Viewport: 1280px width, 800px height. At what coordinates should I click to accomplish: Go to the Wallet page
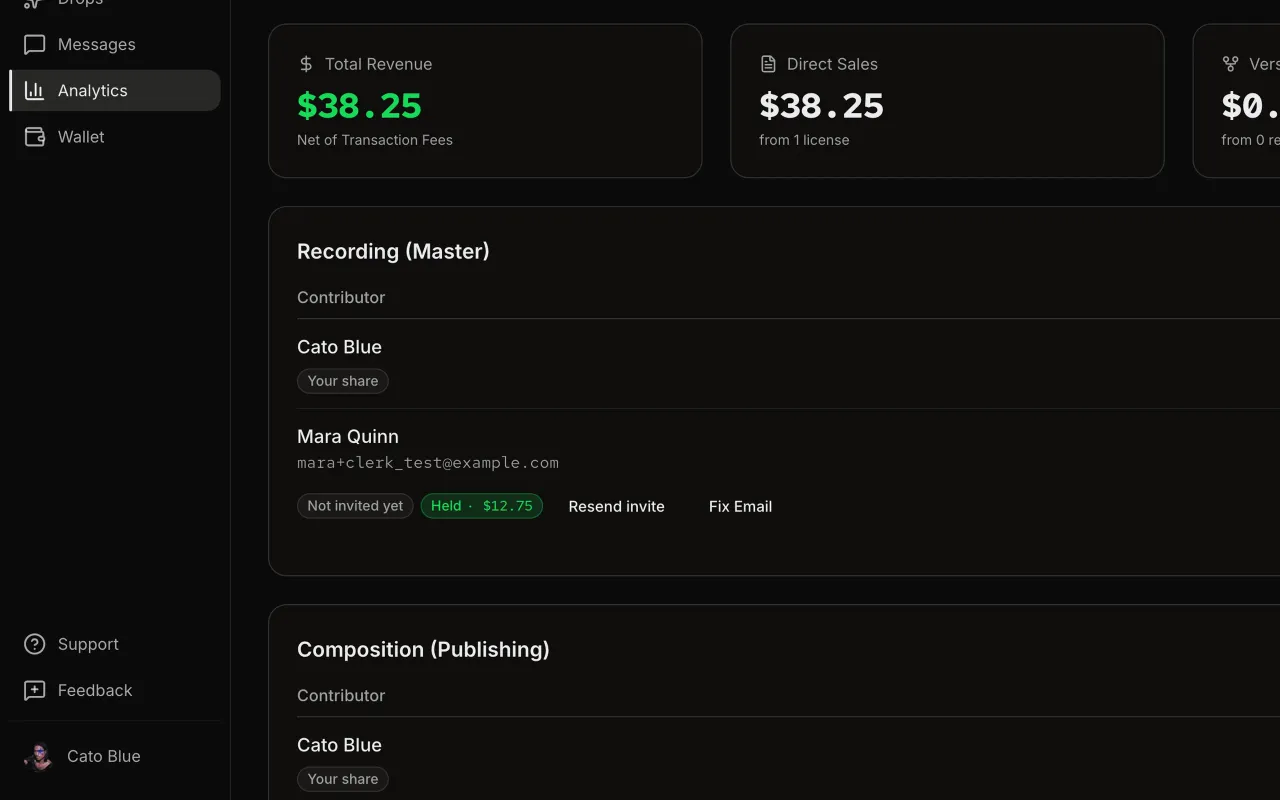tap(114, 137)
